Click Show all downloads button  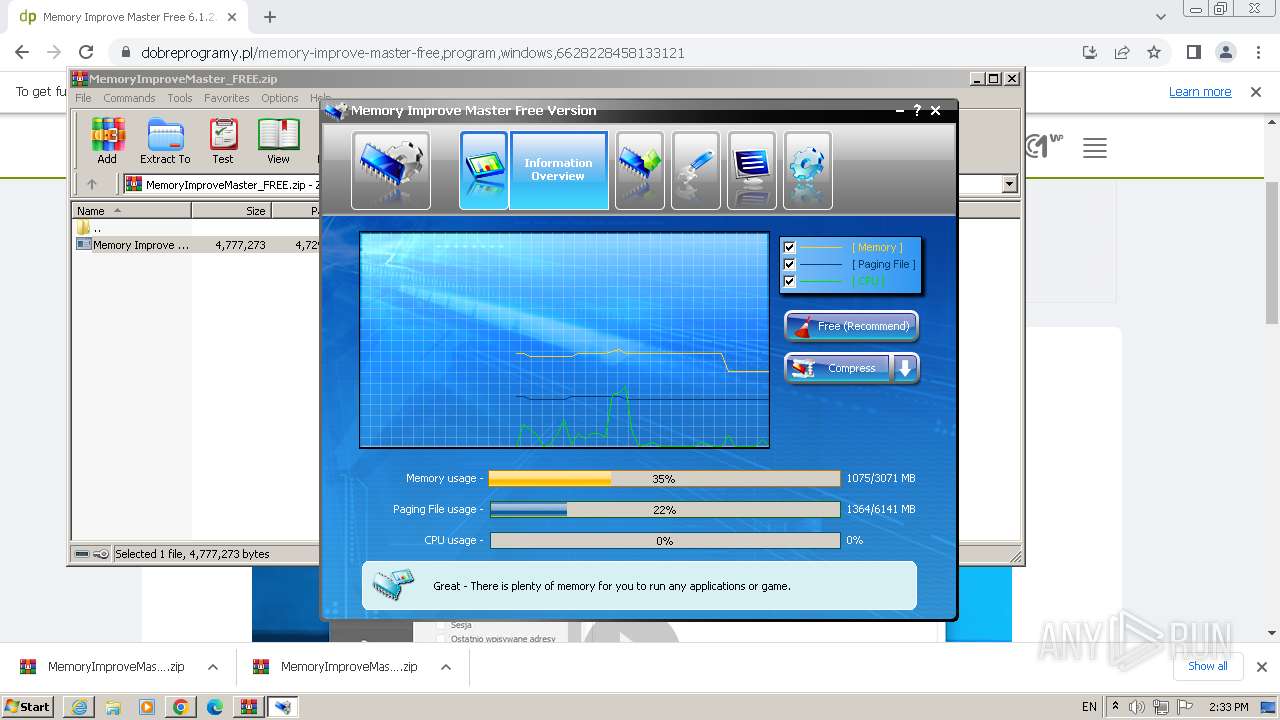1208,666
